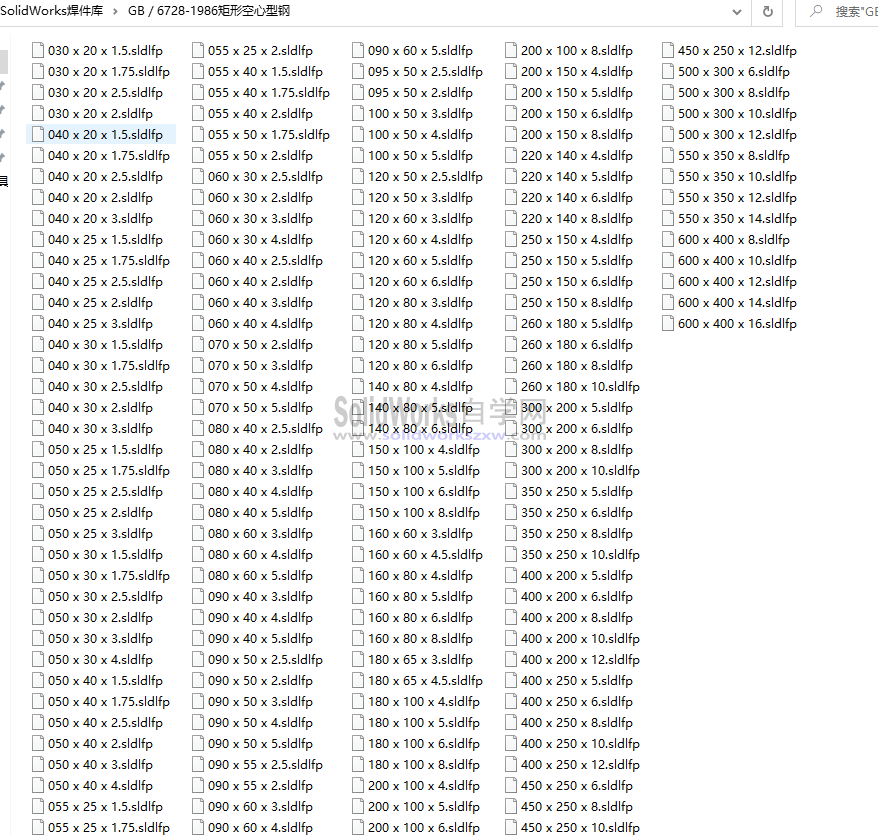Select 090 x 40 x 3.sldlfp
The width and height of the screenshot is (878, 836).
coord(253,596)
